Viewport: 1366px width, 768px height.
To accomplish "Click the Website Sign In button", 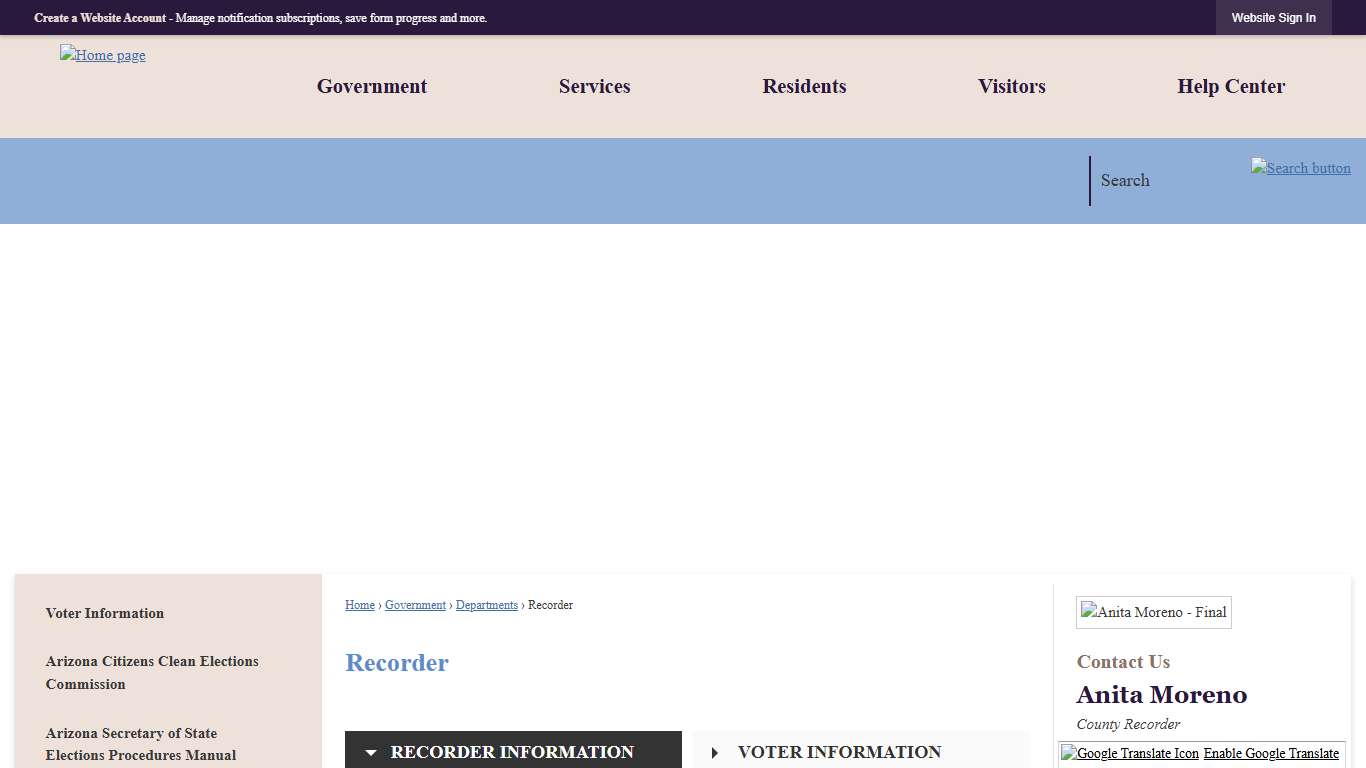I will (x=1273, y=18).
